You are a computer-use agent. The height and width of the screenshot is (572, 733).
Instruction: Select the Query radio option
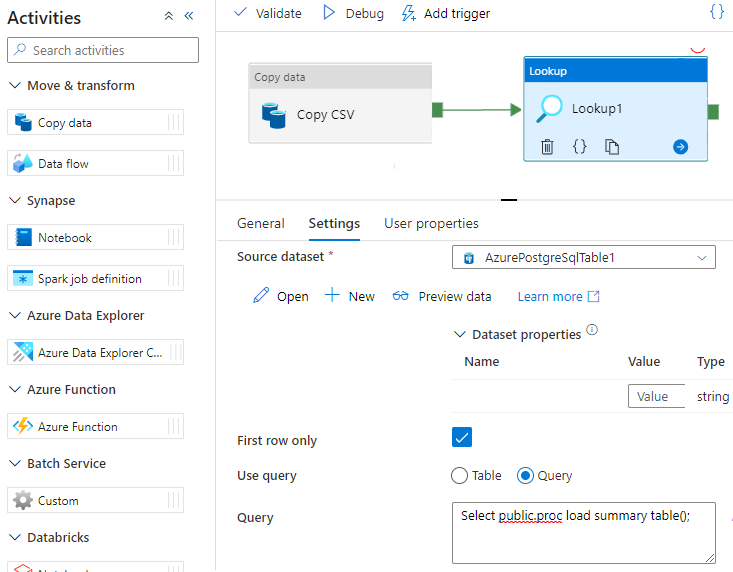pos(525,476)
